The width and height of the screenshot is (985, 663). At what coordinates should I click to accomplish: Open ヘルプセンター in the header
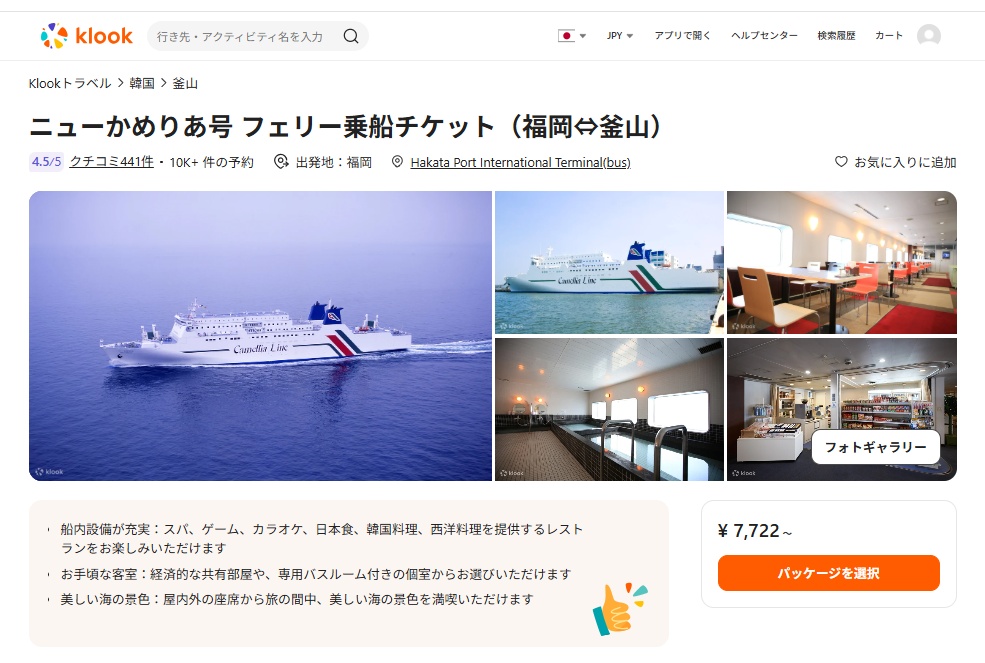(x=764, y=36)
